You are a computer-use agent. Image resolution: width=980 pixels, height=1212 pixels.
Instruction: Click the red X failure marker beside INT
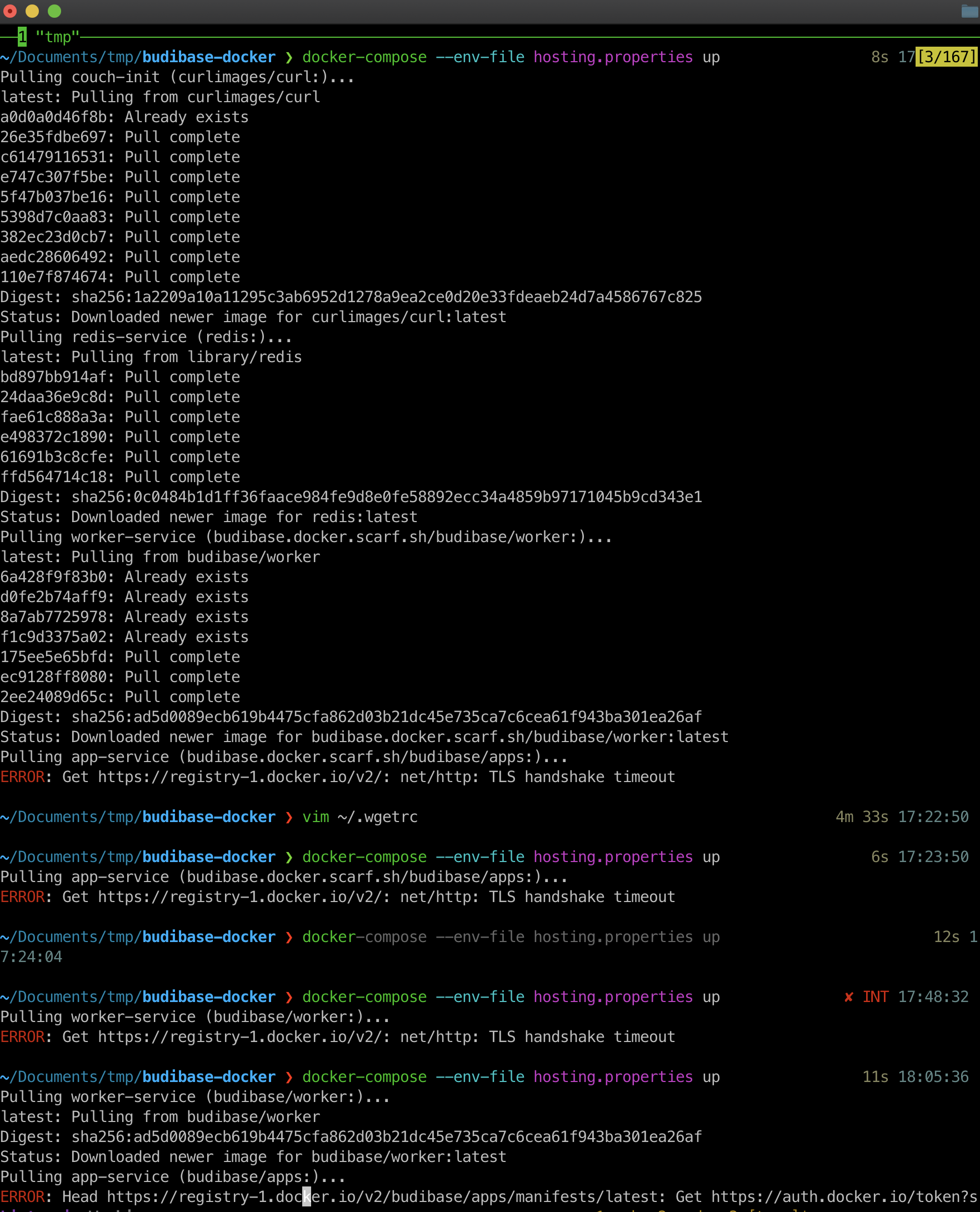pos(848,997)
